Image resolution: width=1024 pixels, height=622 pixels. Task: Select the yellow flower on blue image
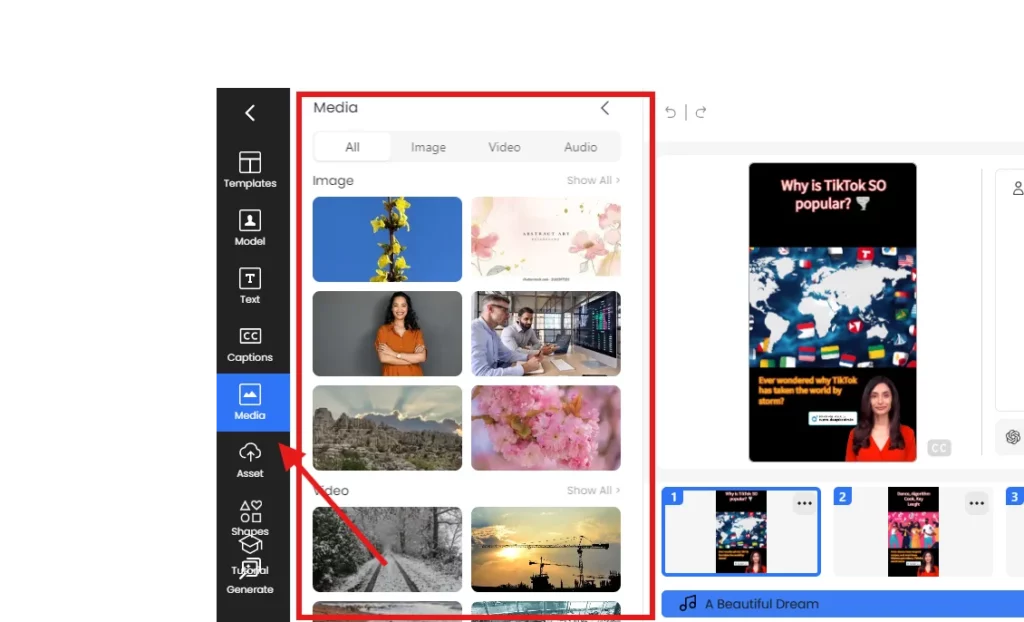387,239
